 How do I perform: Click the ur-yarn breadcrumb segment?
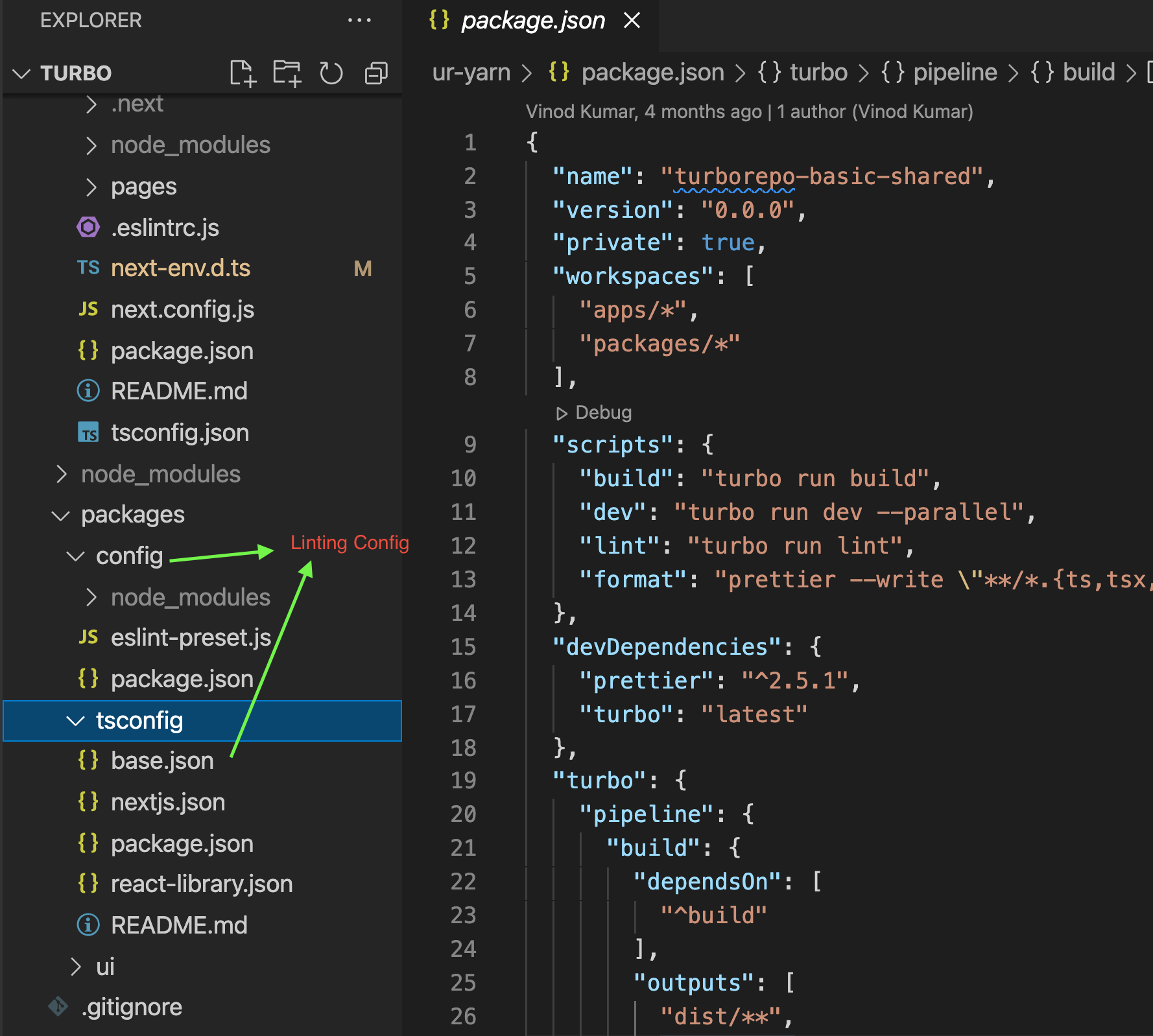click(x=471, y=73)
